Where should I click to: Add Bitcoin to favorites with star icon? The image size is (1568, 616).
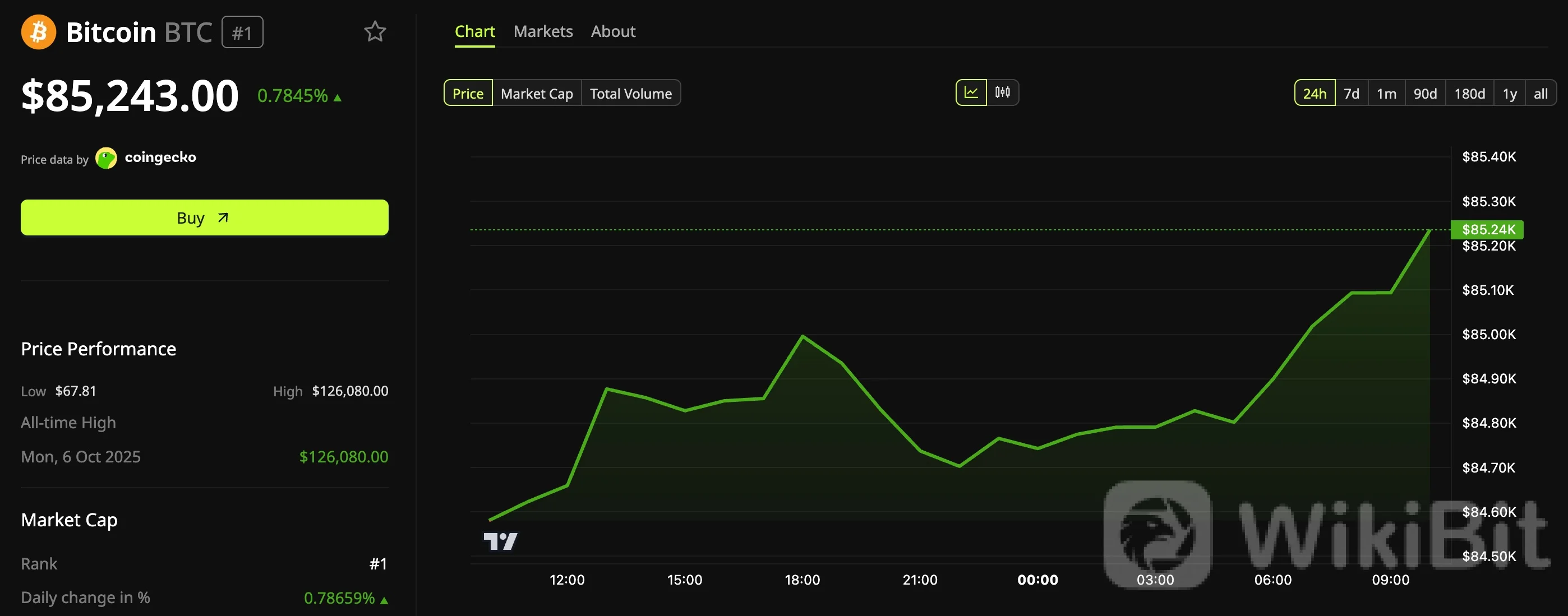(x=375, y=31)
